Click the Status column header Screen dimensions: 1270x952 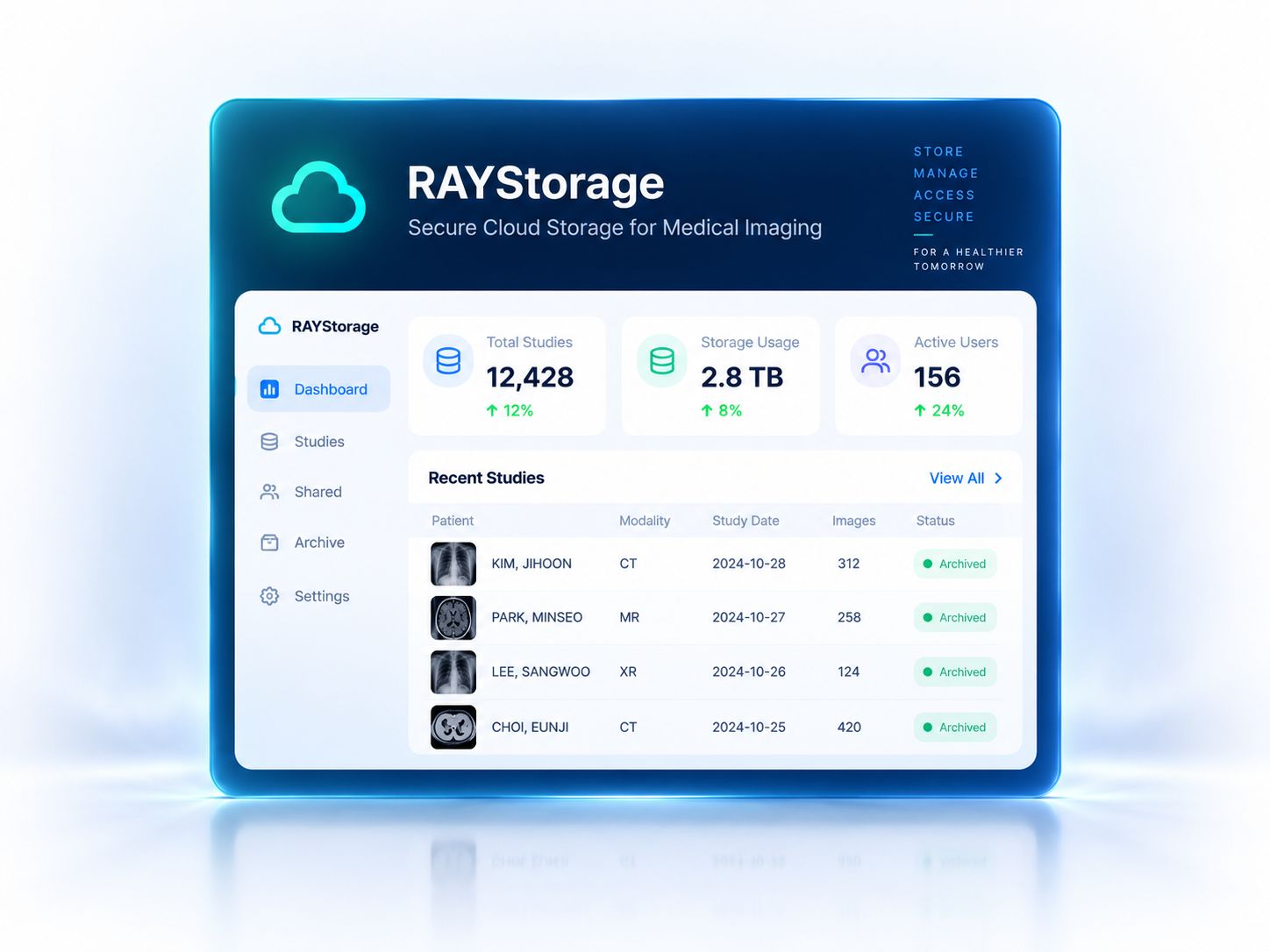(935, 521)
